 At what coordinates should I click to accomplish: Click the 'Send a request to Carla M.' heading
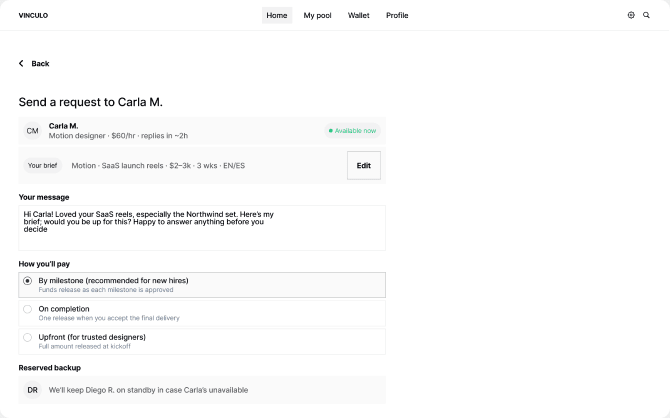pyautogui.click(x=91, y=102)
